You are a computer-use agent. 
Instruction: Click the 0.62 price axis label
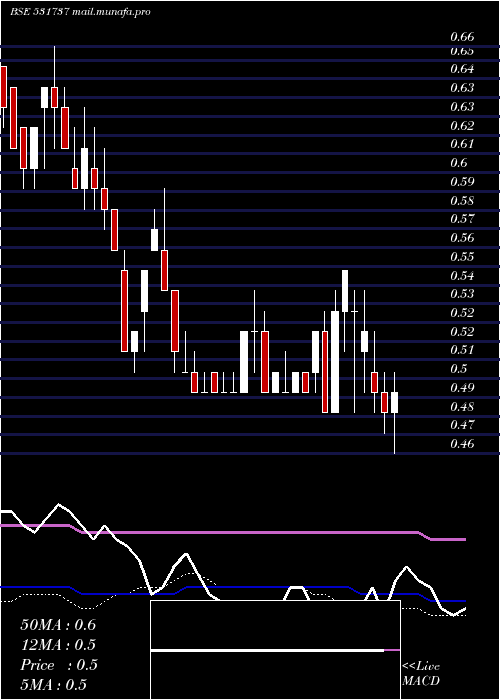[x=462, y=126]
